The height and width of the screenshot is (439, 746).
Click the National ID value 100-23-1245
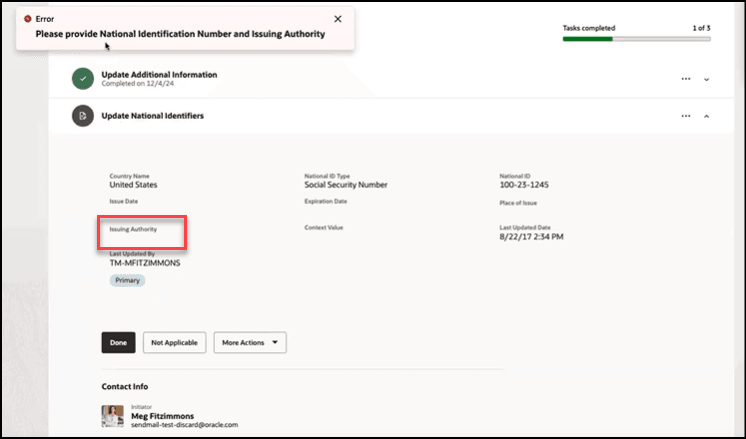(524, 185)
